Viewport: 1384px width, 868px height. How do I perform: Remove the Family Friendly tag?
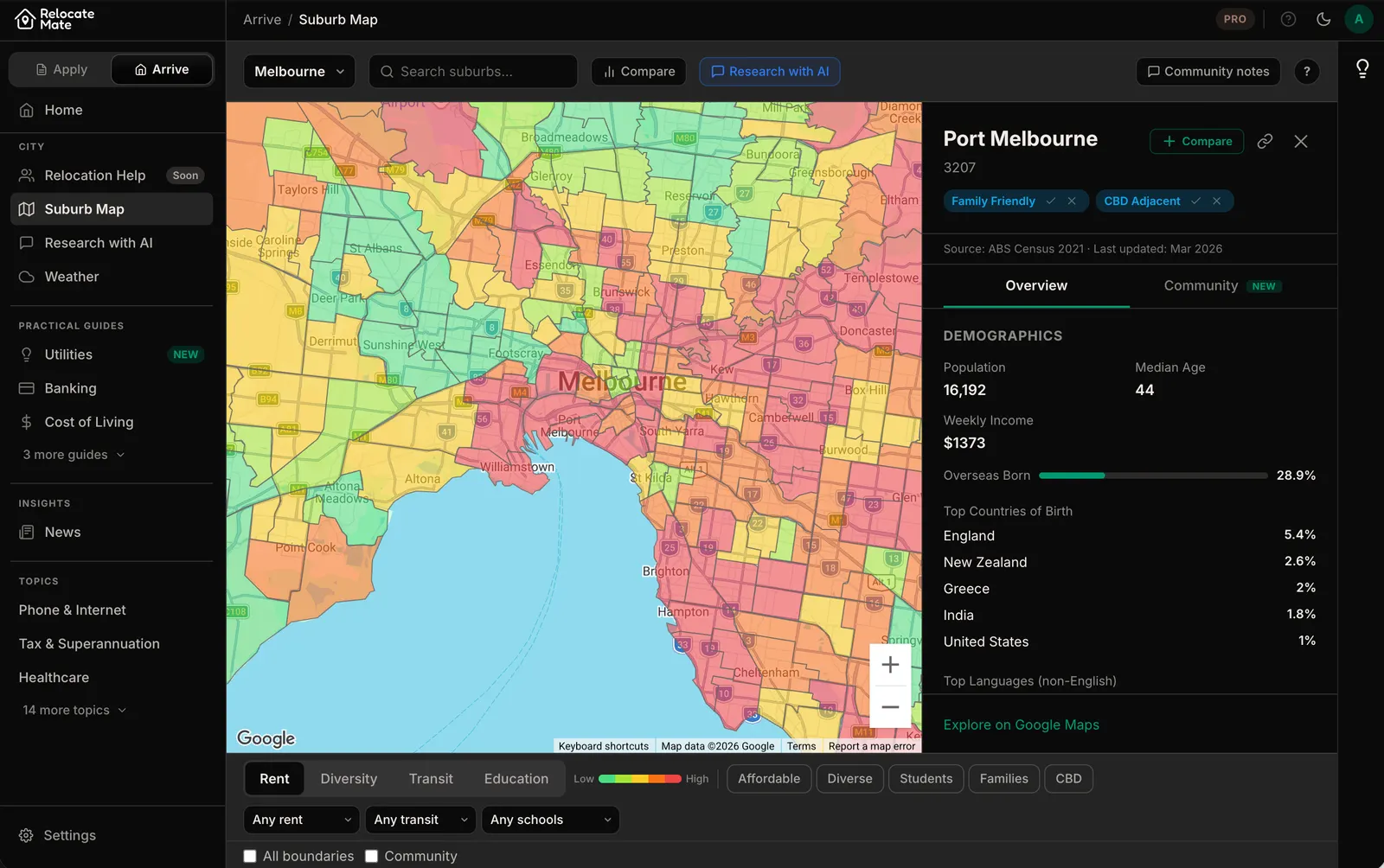pyautogui.click(x=1072, y=201)
